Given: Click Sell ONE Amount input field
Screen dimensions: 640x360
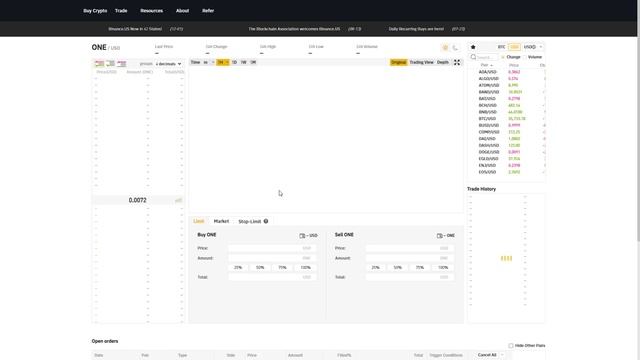Looking at the screenshot, I should tap(410, 258).
